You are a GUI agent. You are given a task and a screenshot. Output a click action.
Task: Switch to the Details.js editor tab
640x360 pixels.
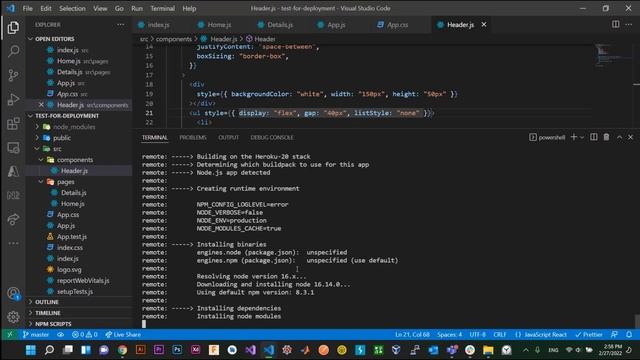(x=280, y=25)
